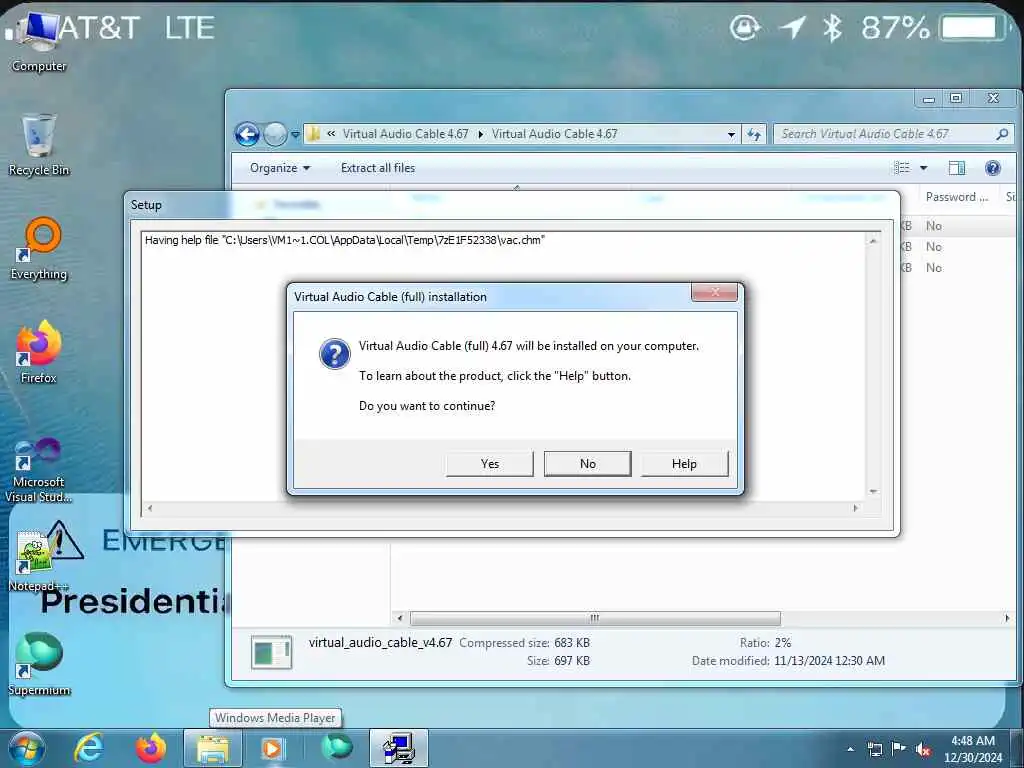Screen dimensions: 1024x768
Task: Open Microsoft Visual Studio desktop shortcut
Action: coord(39,470)
